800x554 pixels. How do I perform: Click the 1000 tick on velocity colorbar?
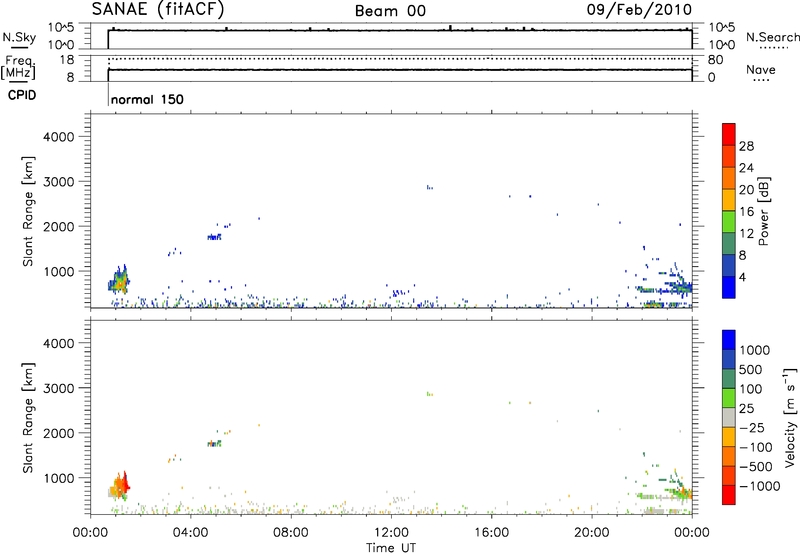point(755,350)
